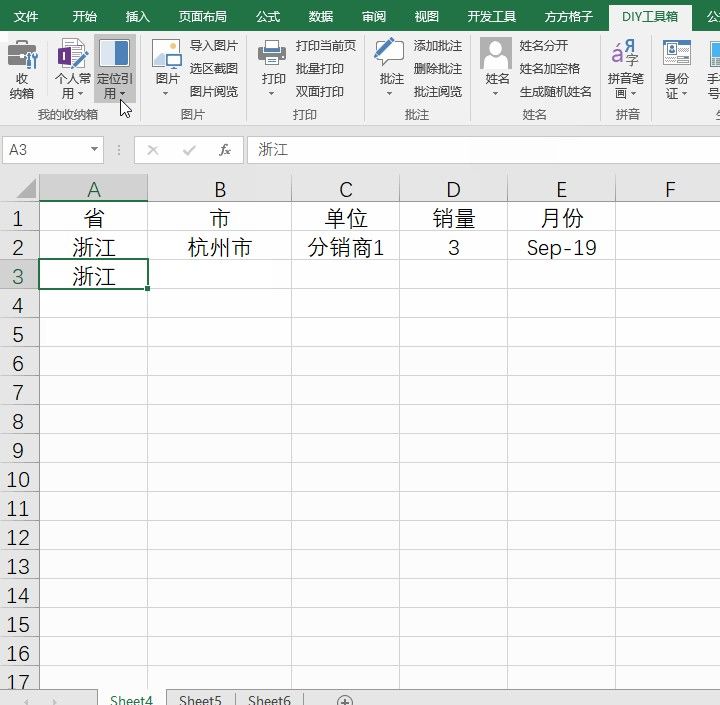Expand the 定位引用 dropdown

[x=115, y=69]
